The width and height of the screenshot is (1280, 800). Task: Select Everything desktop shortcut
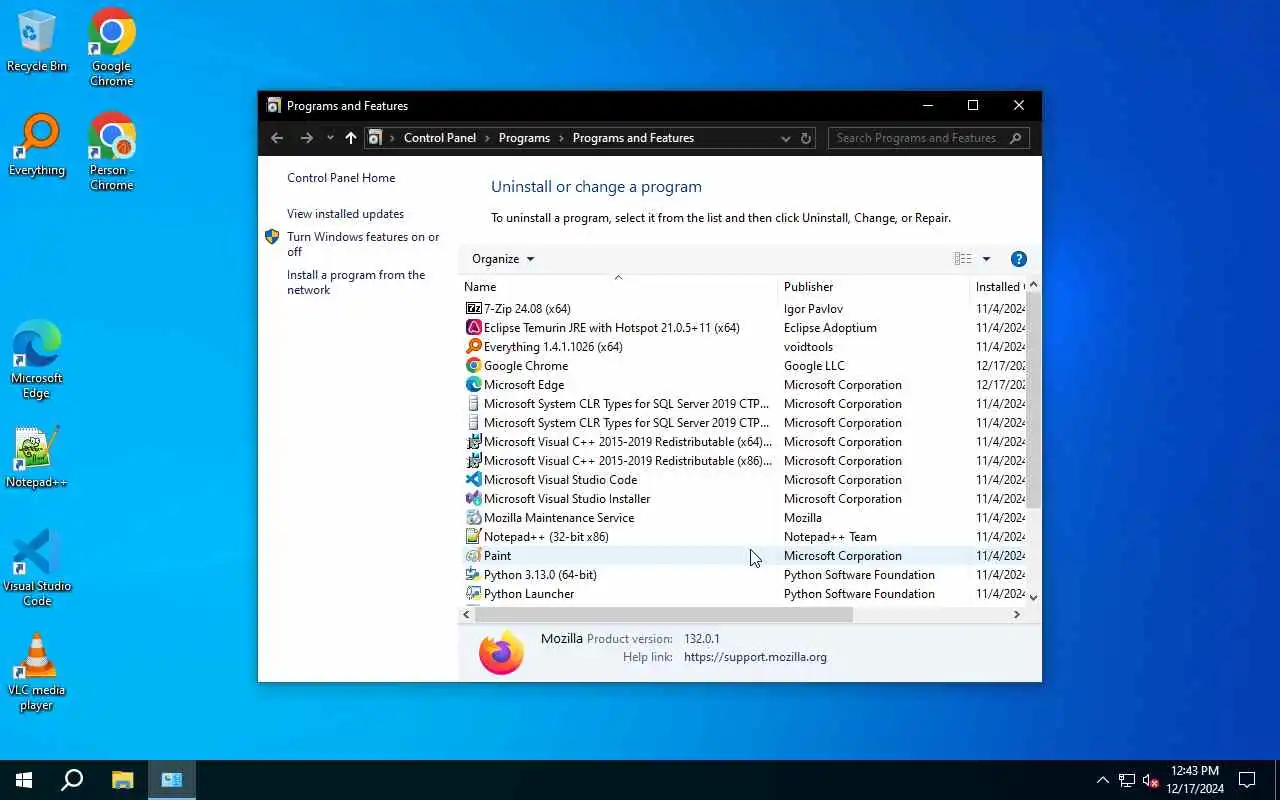coord(37,146)
